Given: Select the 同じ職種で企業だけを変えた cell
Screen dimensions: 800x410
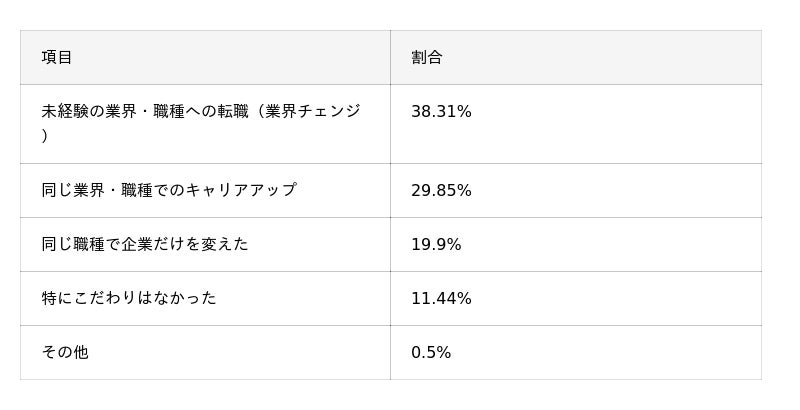Looking at the screenshot, I should tap(145, 244).
